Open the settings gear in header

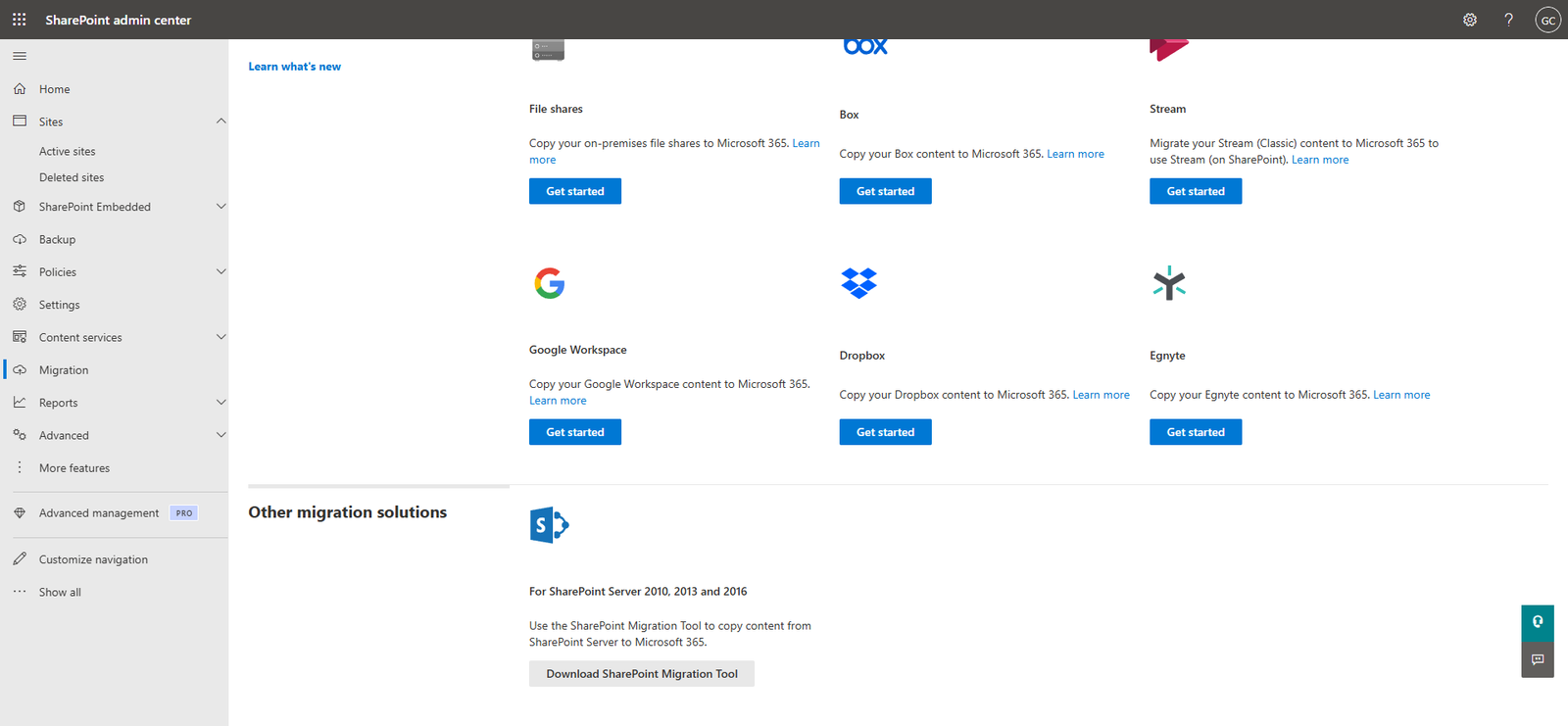click(1470, 20)
